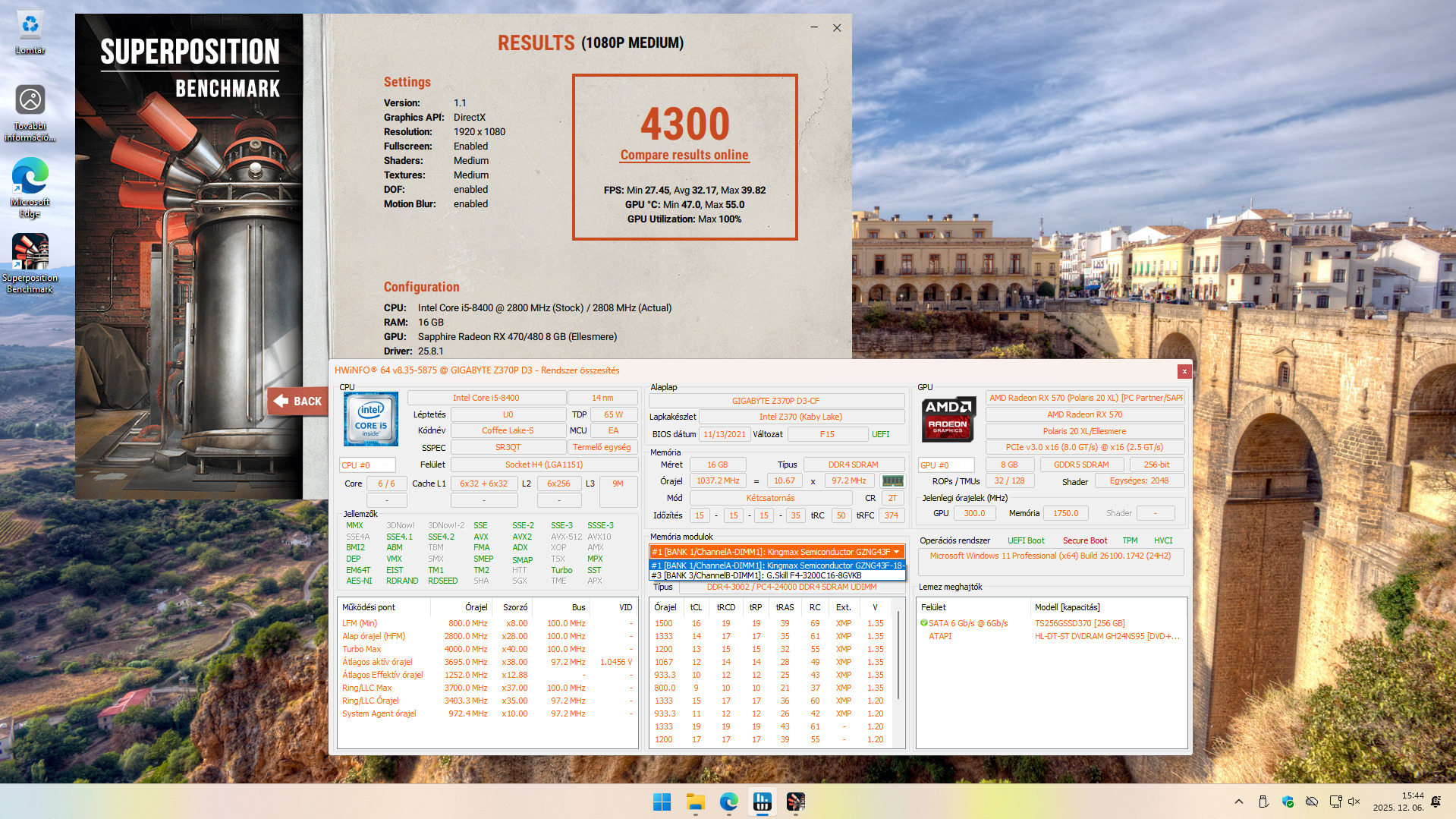Open the taskbar clock and date

tap(1398, 802)
